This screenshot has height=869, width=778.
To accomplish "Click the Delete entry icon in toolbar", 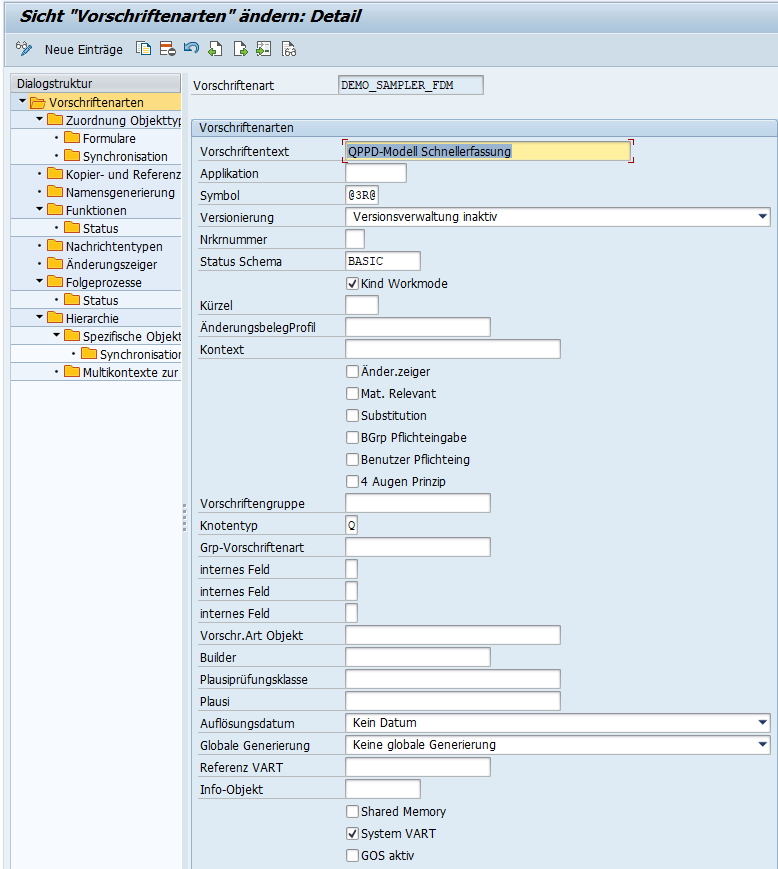I will [167, 49].
